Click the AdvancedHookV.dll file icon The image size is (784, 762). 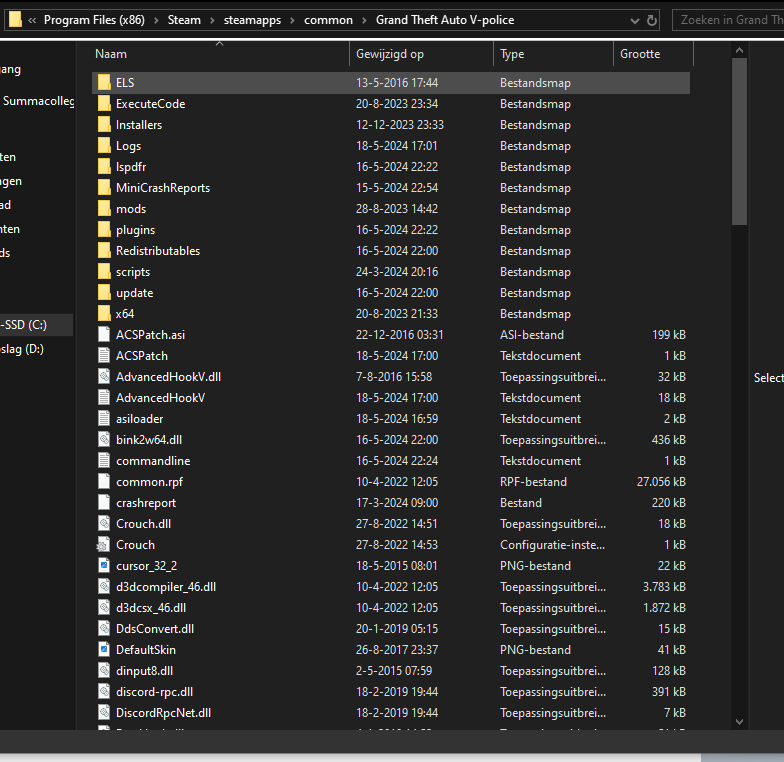[104, 376]
